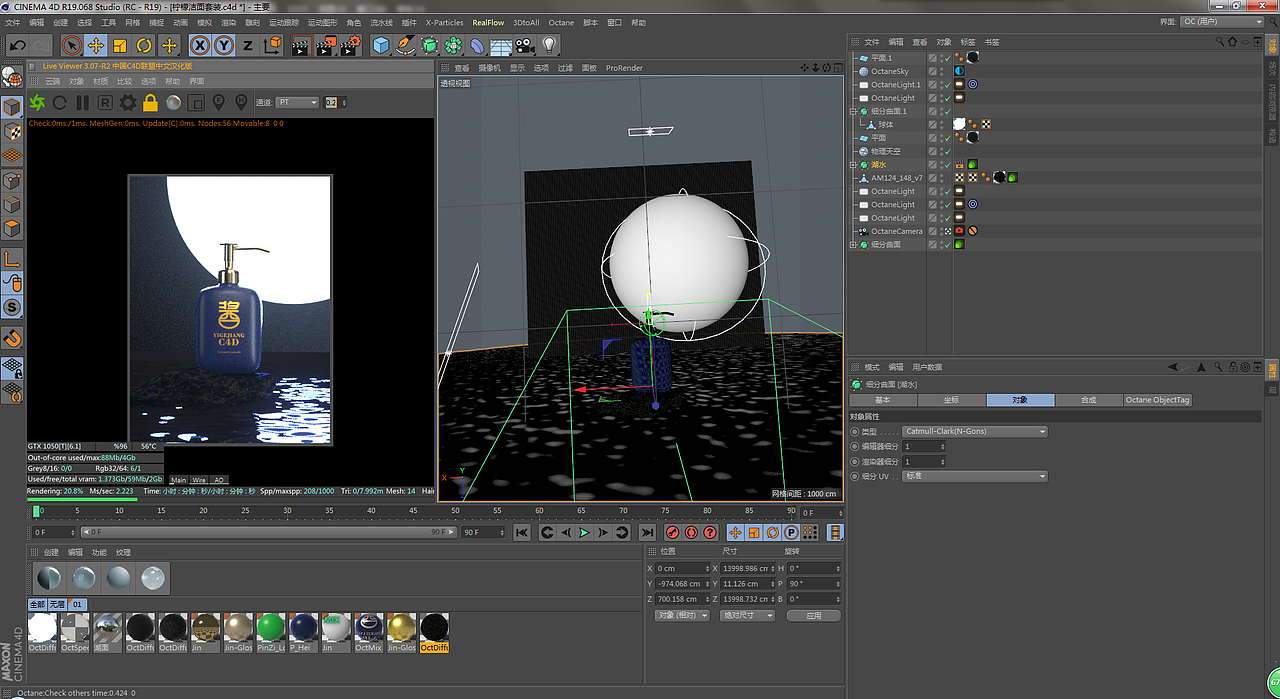1280x699 pixels.
Task: Toggle the X axis lock
Action: pos(200,45)
